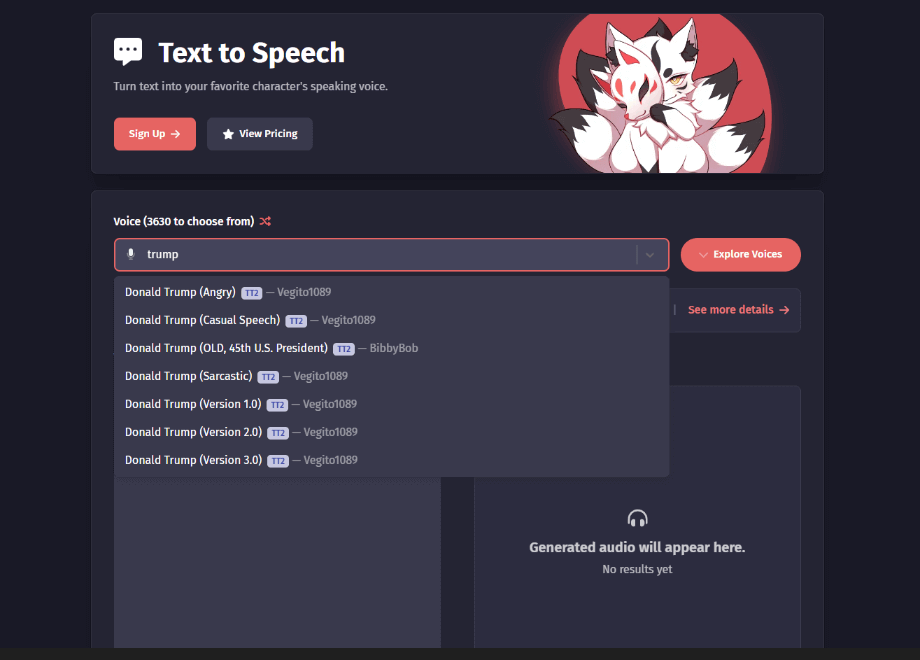Click the microphone icon in the voice search
The width and height of the screenshot is (920, 660).
[x=131, y=254]
